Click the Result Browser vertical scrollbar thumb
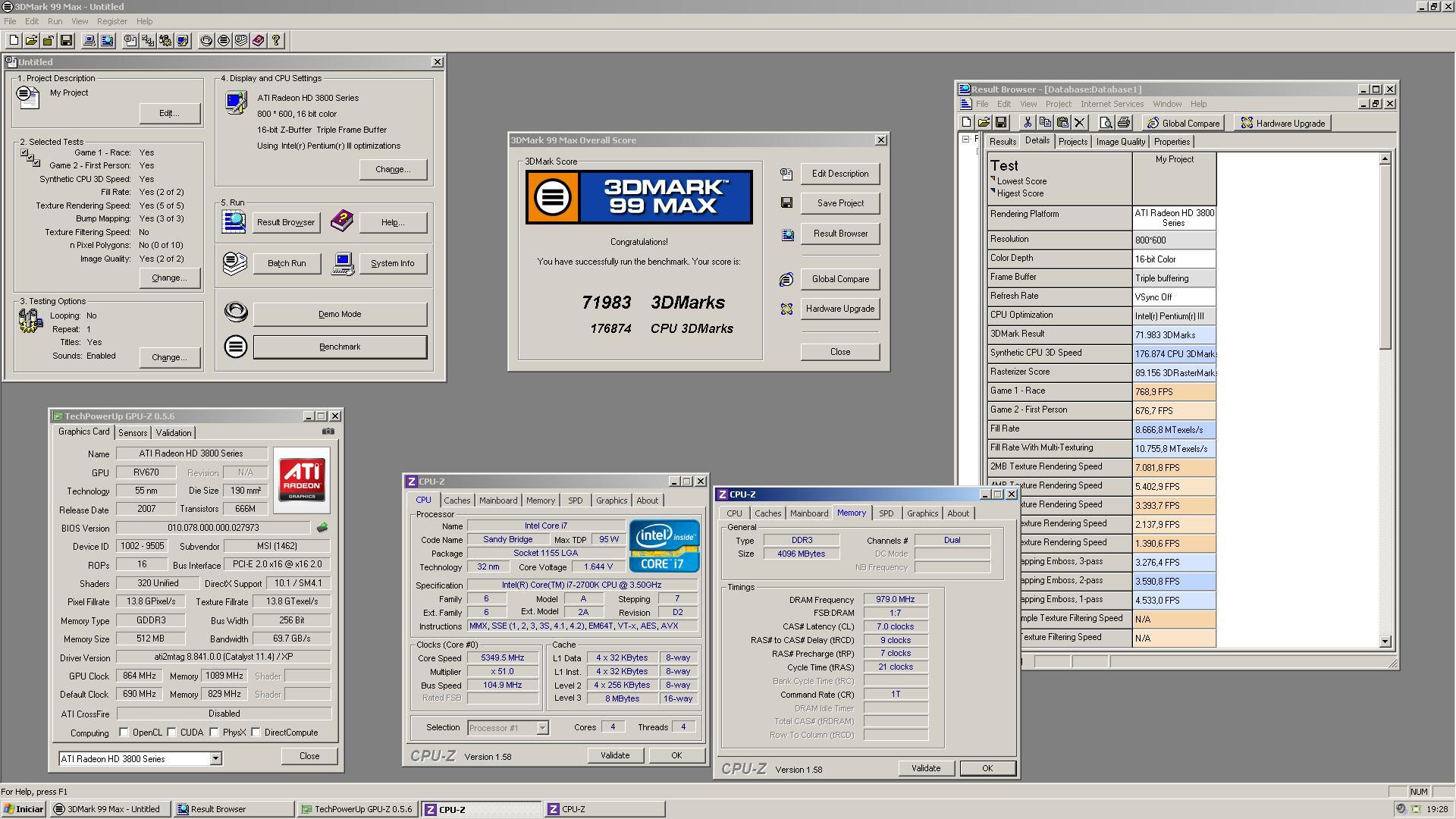Viewport: 1456px width, 819px height. [x=1385, y=257]
